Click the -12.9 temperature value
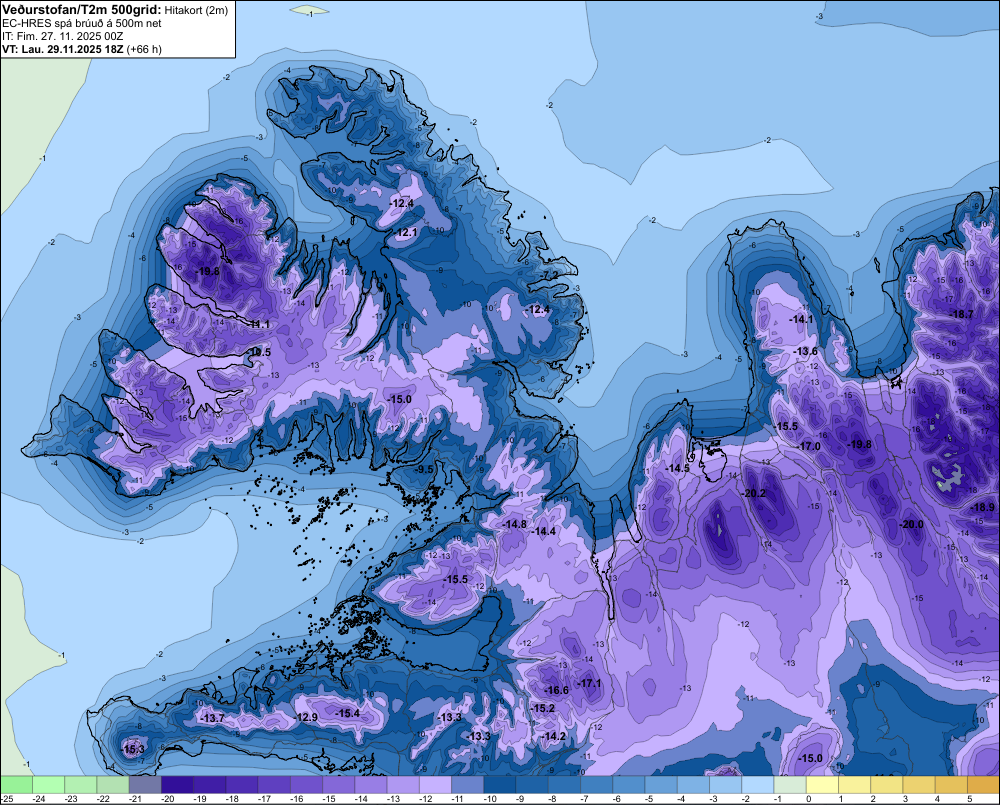Image resolution: width=1000 pixels, height=805 pixels. [x=306, y=717]
